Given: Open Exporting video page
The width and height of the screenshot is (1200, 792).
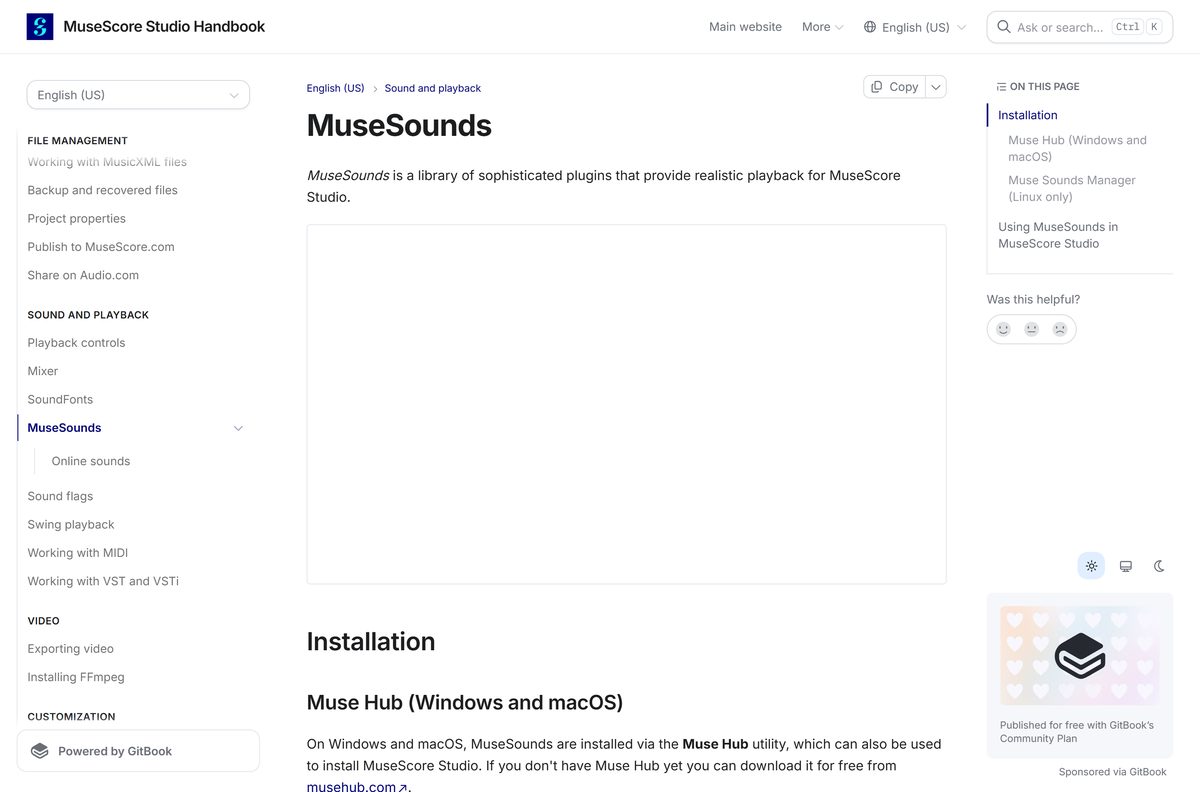Looking at the screenshot, I should [71, 649].
